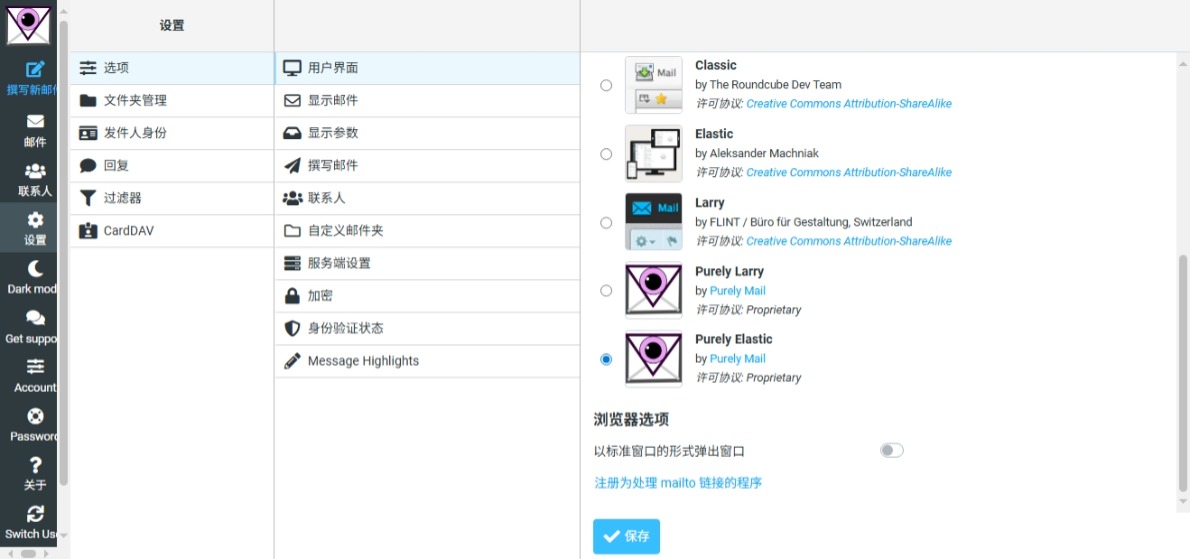Screen dimensions: 1190x559
Task: Open 发件人身份 identities section
Action: [172, 133]
